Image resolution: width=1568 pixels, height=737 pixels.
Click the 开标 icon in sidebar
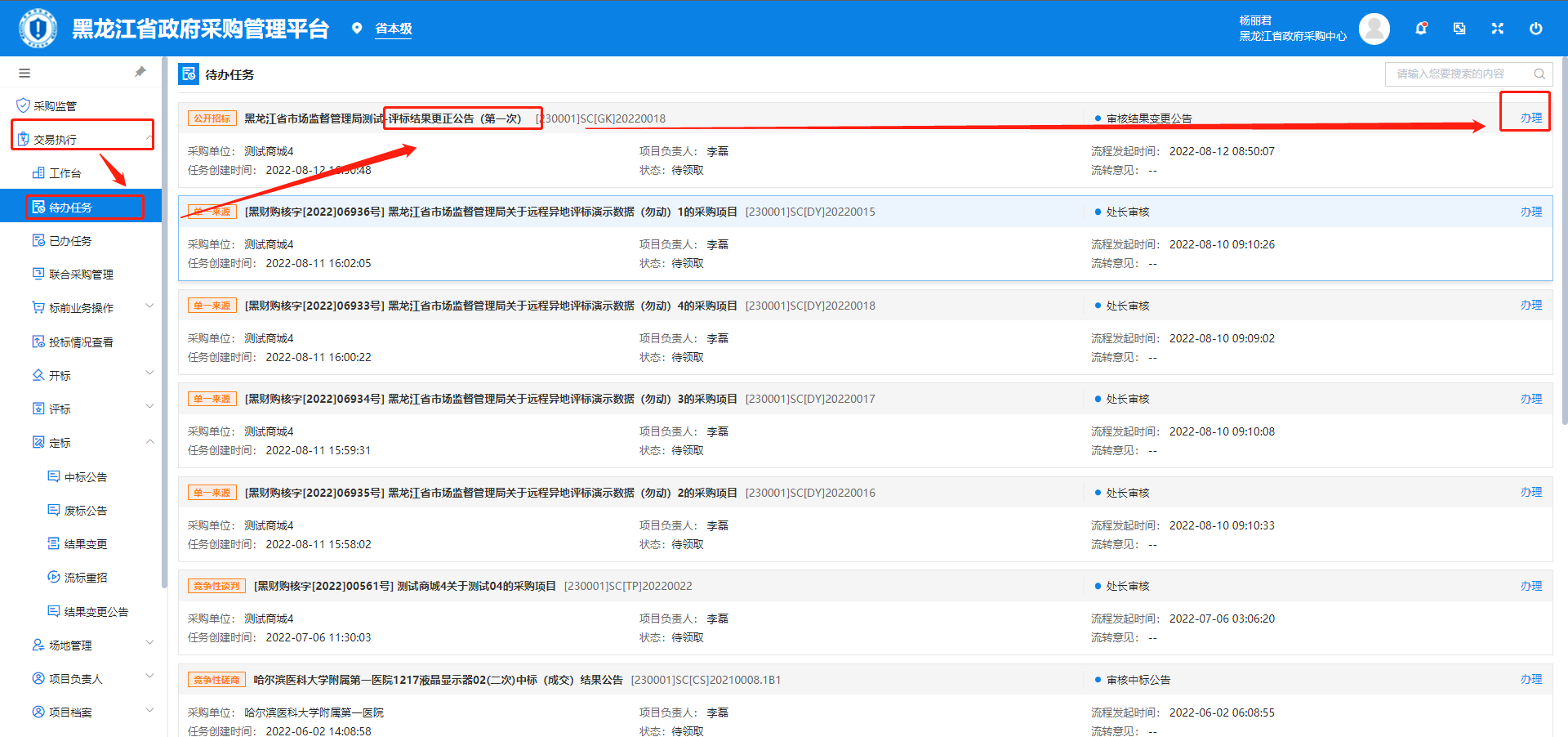(38, 375)
